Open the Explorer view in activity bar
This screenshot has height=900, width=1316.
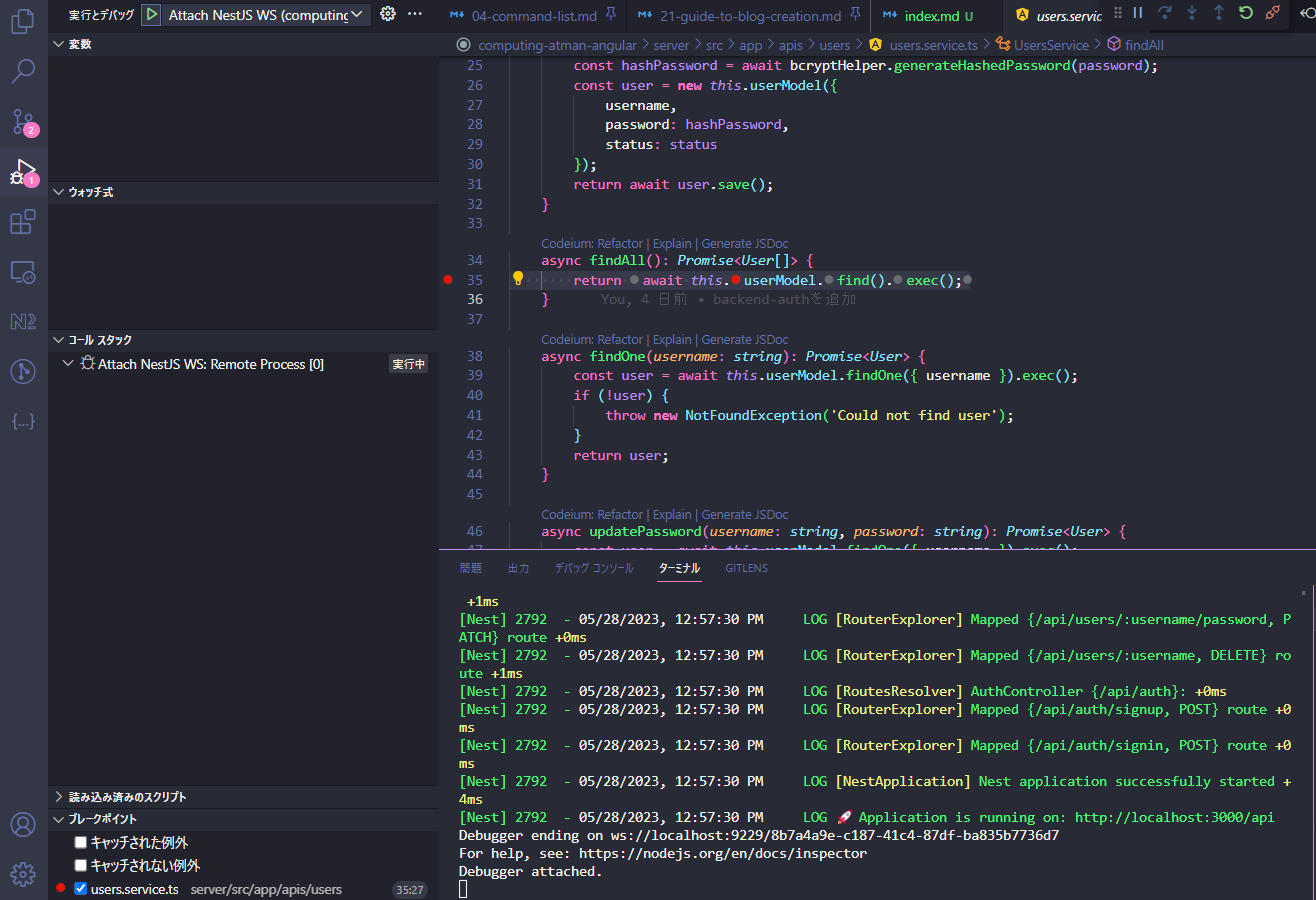pos(23,22)
